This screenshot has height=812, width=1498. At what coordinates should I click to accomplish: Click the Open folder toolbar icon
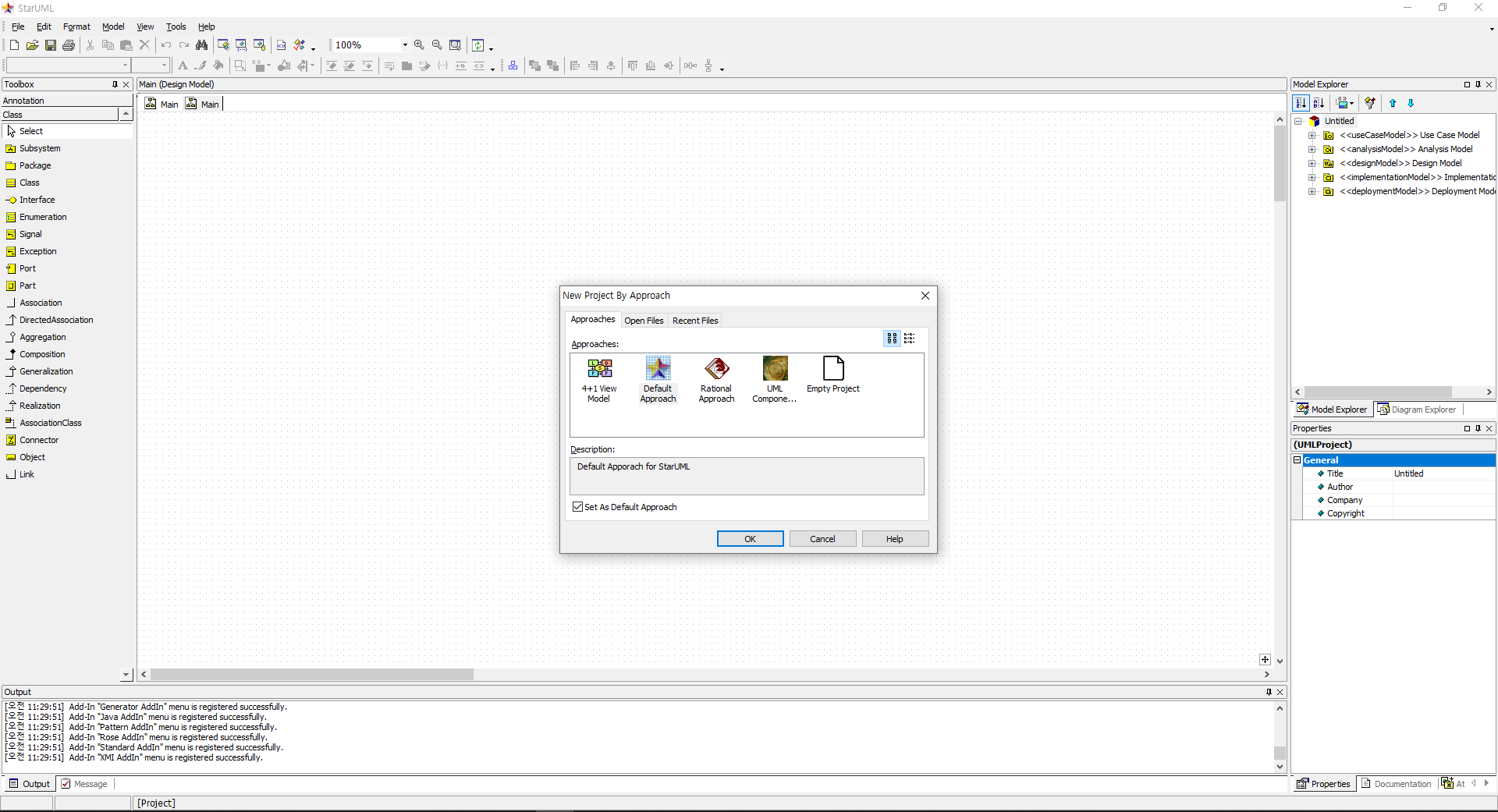[32, 45]
